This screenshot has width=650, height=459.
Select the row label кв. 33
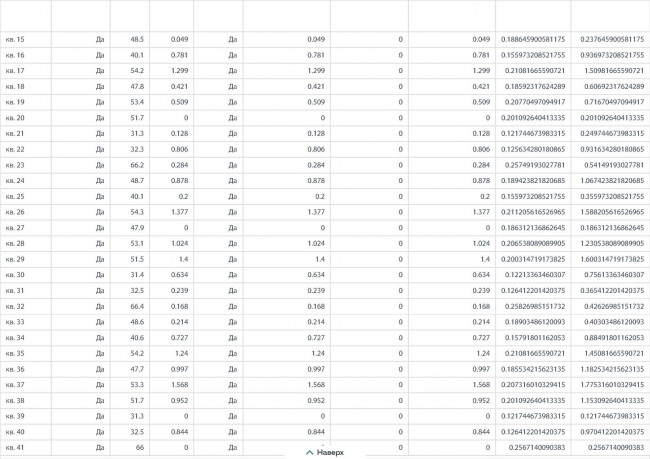coord(15,322)
